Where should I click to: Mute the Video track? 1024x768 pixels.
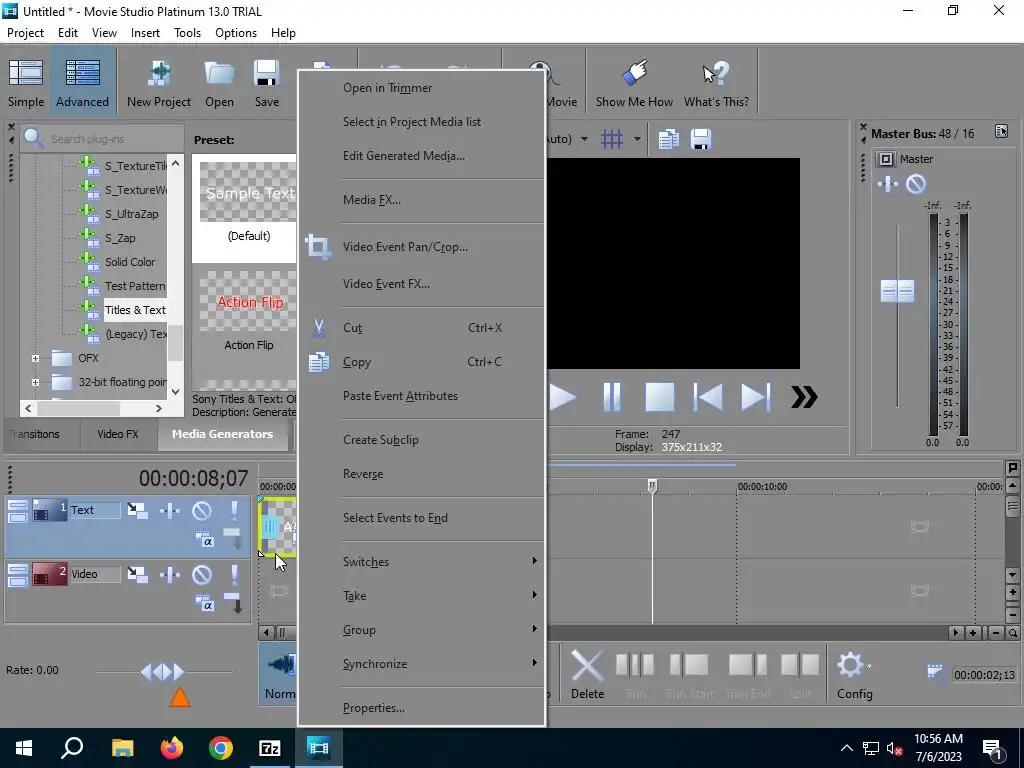coord(202,574)
